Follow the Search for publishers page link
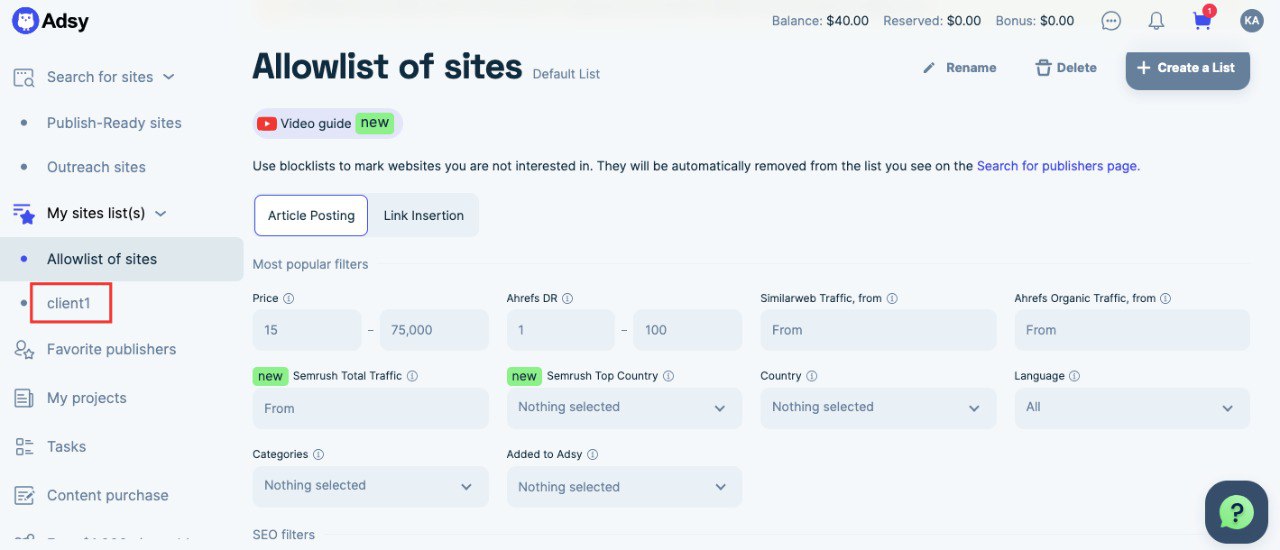The image size is (1280, 550). coord(1058,166)
